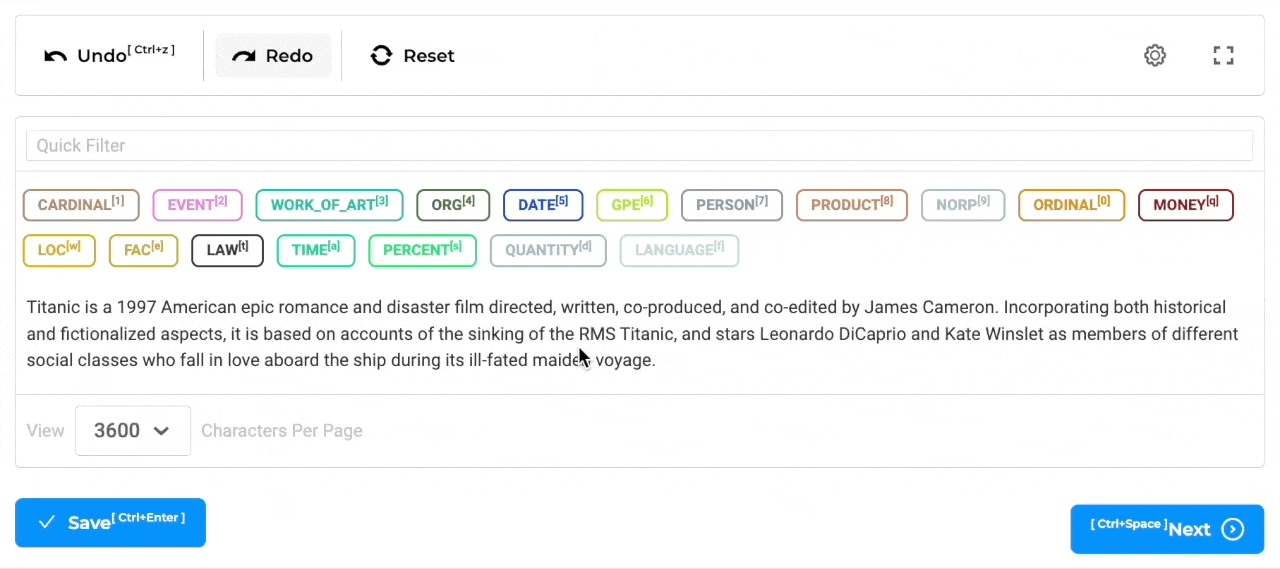Click the first word 'Titanic' in the passage

(53, 307)
